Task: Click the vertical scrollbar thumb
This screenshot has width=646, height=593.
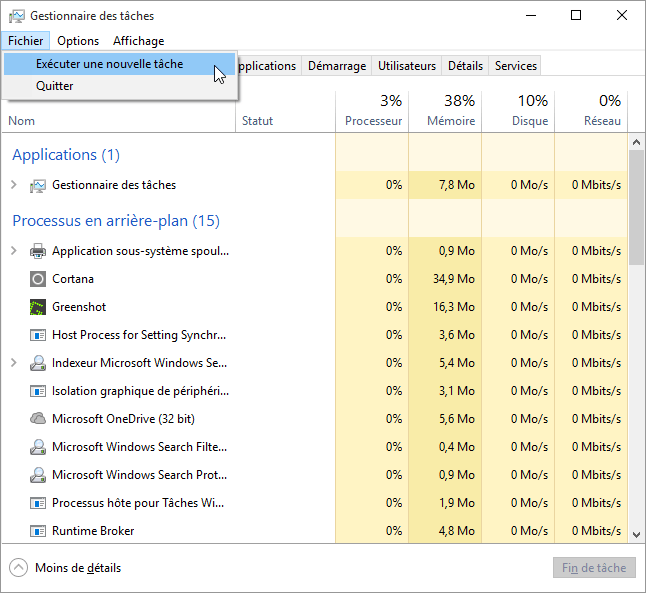Action: pyautogui.click(x=636, y=208)
